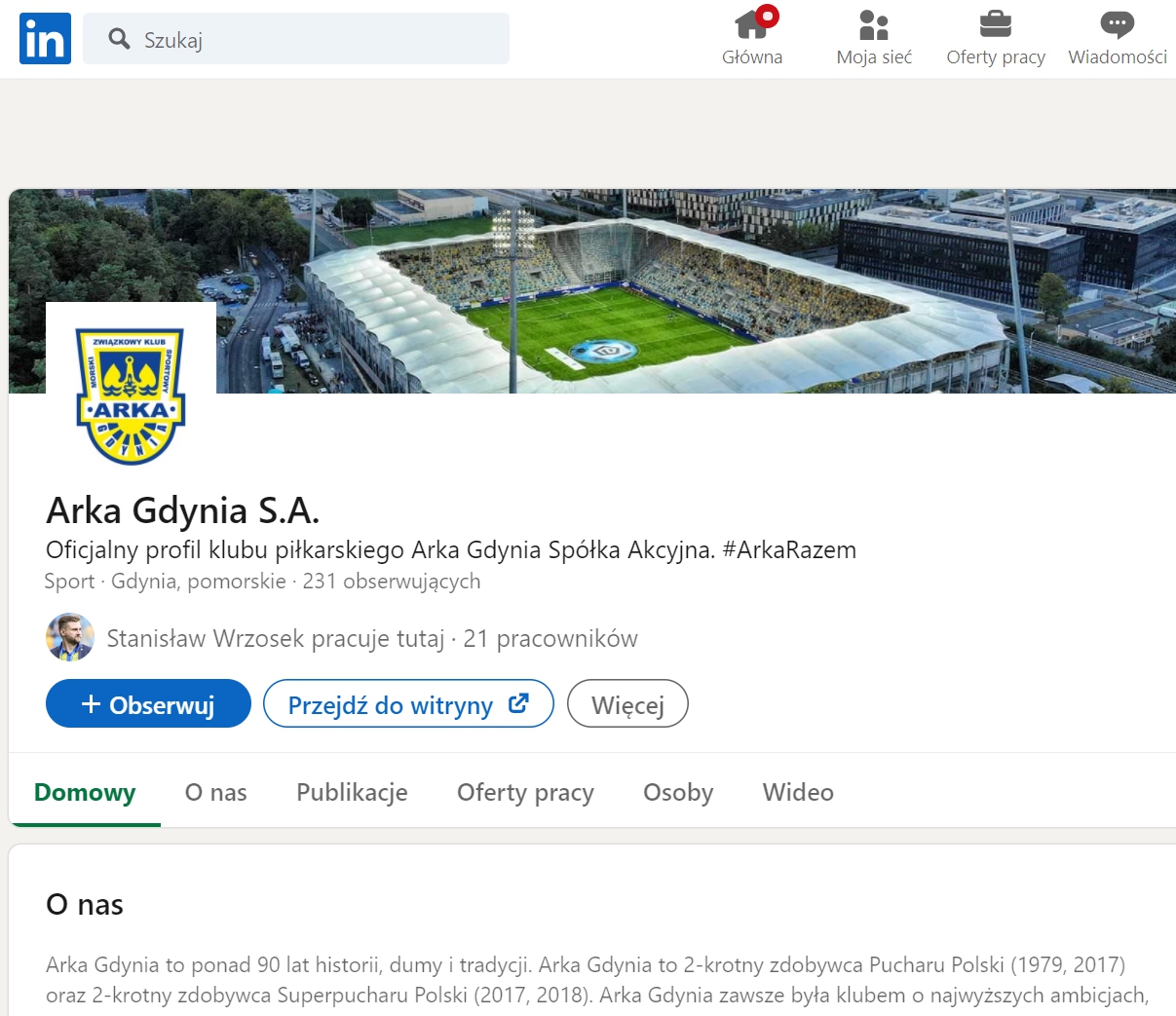Follow the page with the Obserwuj button

point(148,703)
